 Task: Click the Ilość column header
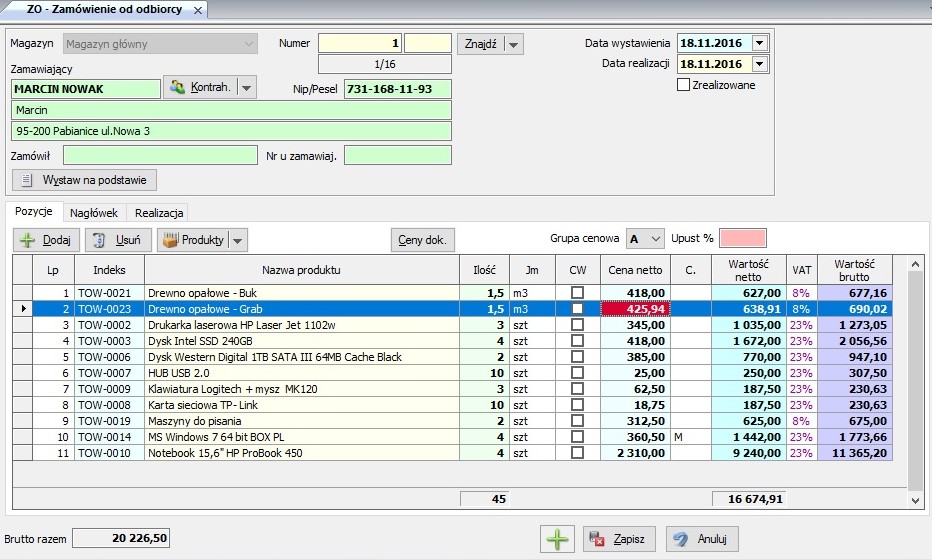[x=484, y=270]
